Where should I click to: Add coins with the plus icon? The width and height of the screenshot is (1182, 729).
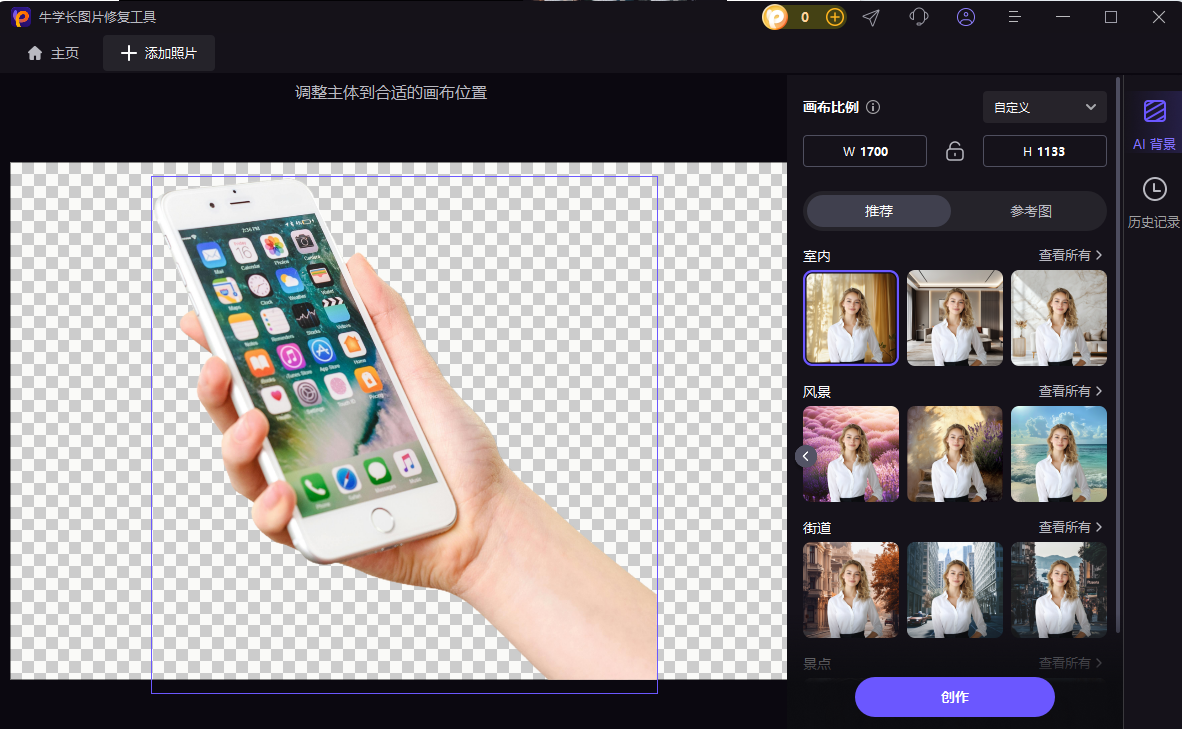point(834,17)
